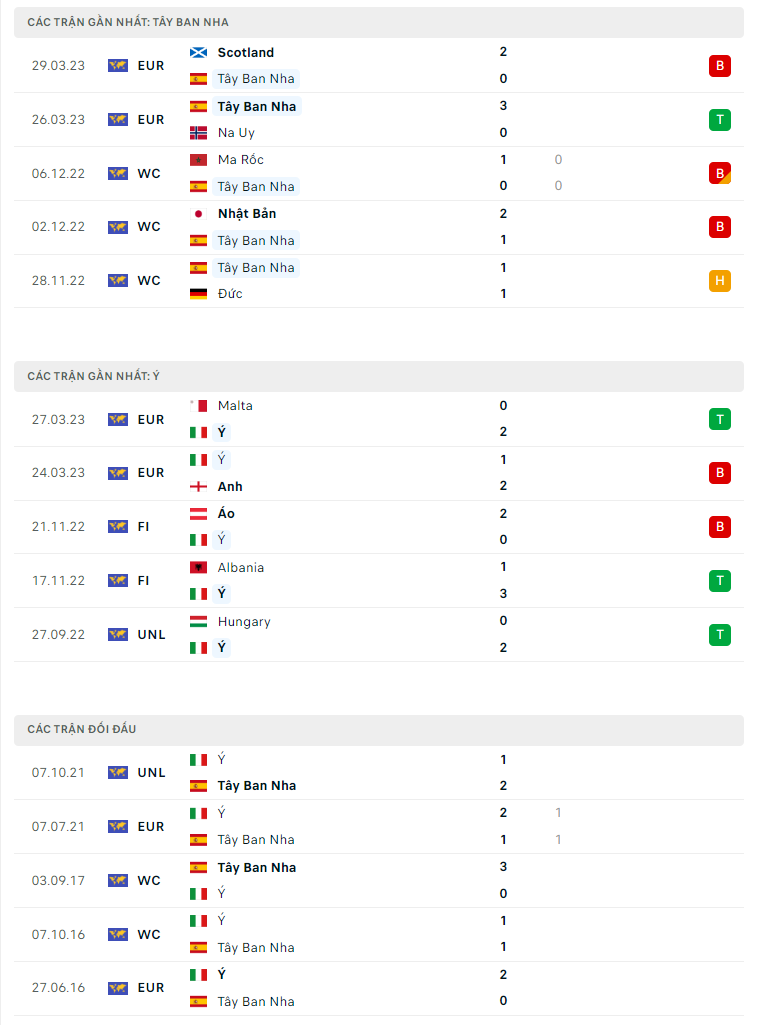The height and width of the screenshot is (1025, 757).
Task: Click the Malta flag icon
Action: [x=198, y=405]
